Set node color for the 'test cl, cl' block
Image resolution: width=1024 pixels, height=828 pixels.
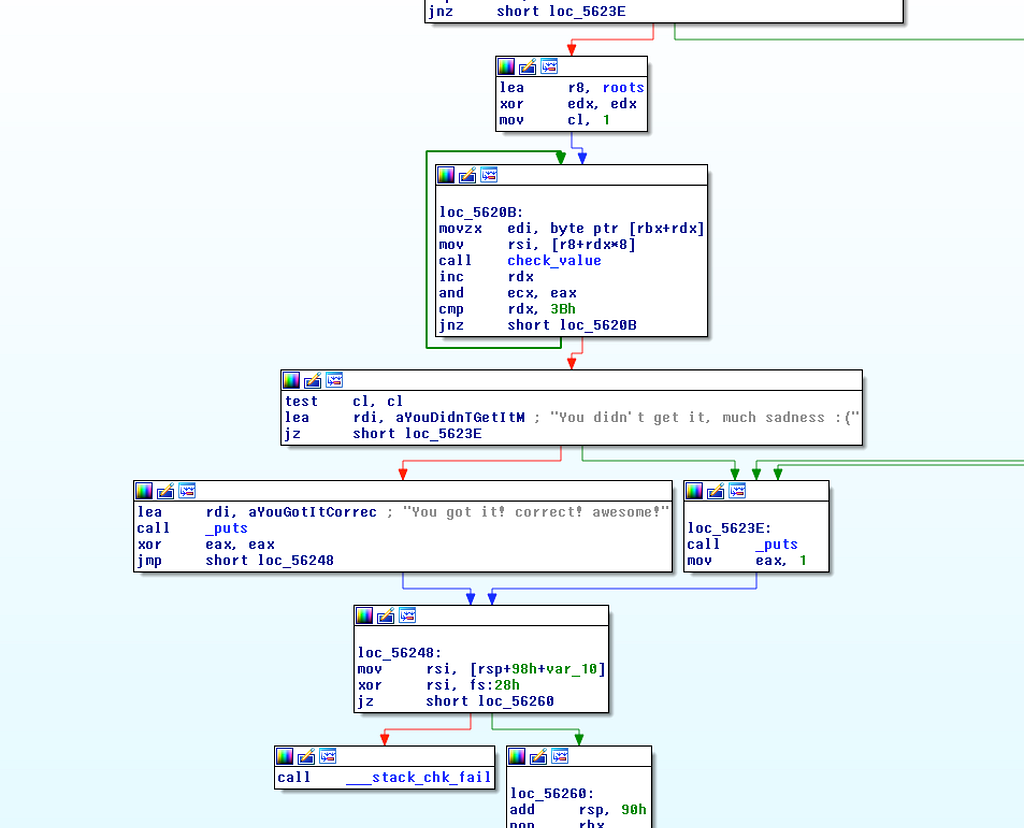tap(291, 381)
